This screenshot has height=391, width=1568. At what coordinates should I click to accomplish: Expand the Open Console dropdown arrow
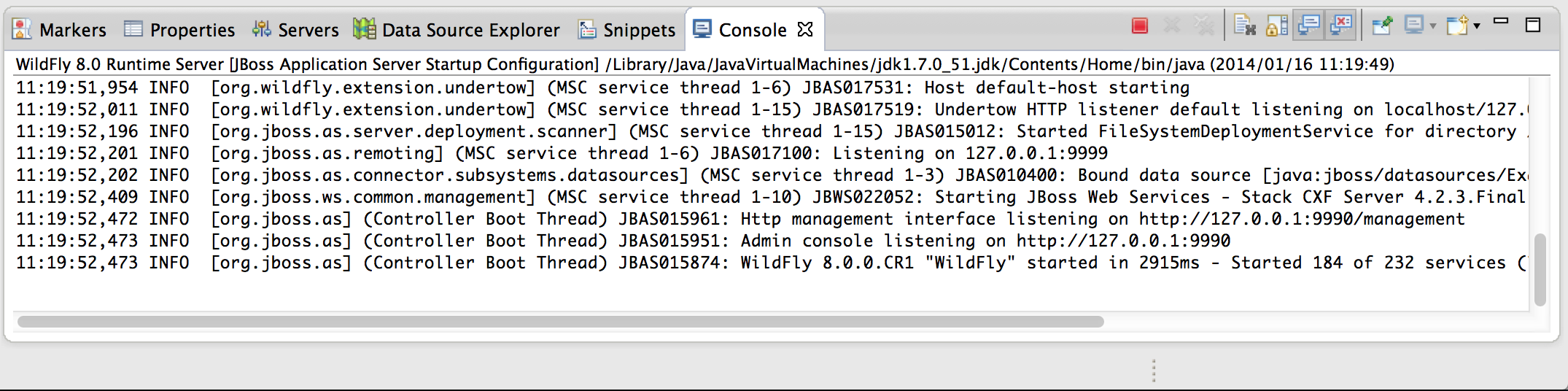[1477, 27]
